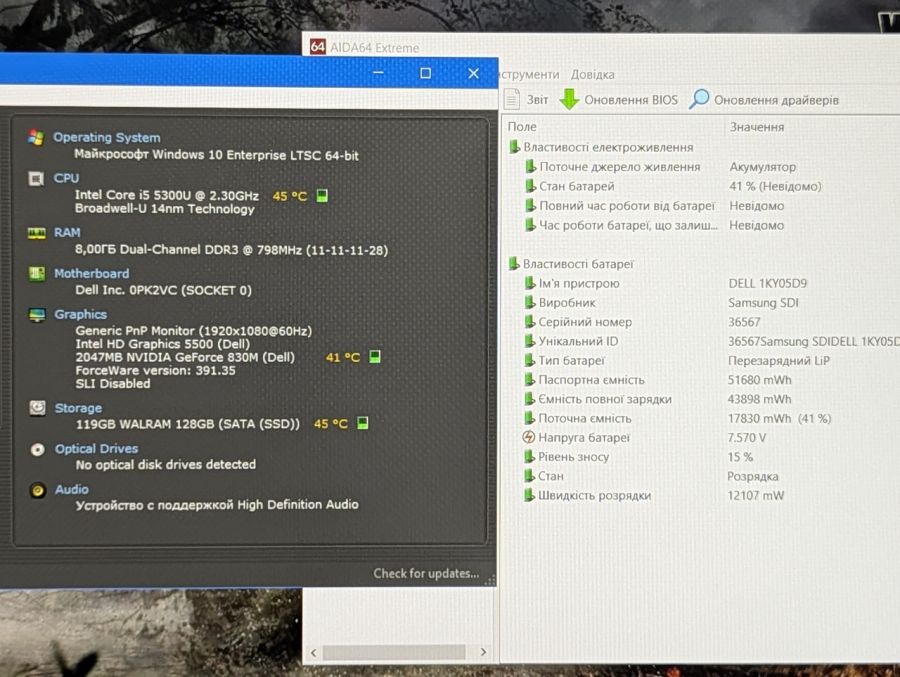Minimize the front Speccy window
Screen dimensions: 900x677
[x=378, y=72]
